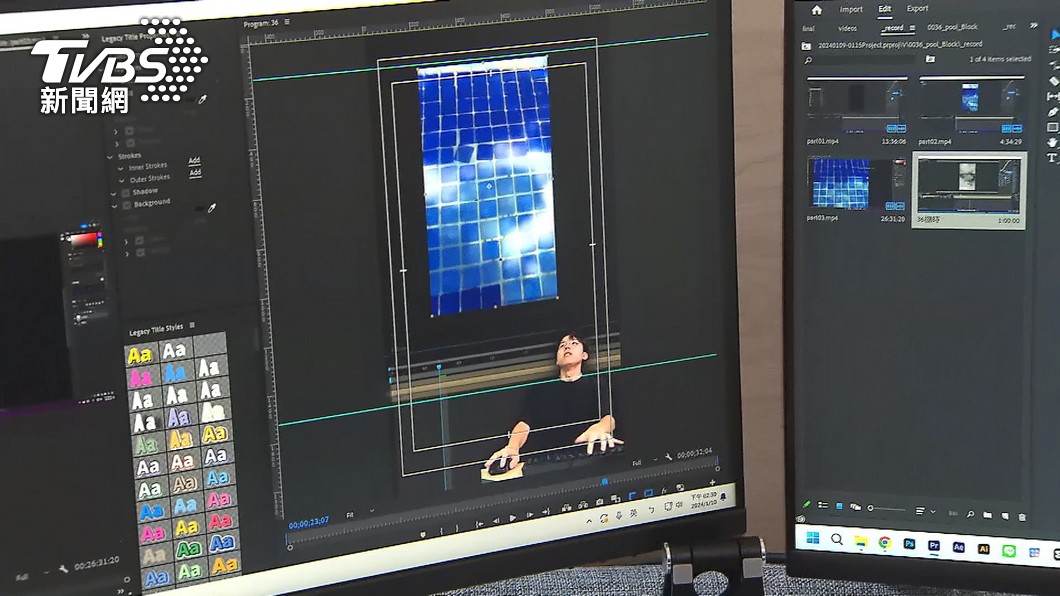Open Program monitor panel menu
The width and height of the screenshot is (1060, 596).
click(287, 22)
